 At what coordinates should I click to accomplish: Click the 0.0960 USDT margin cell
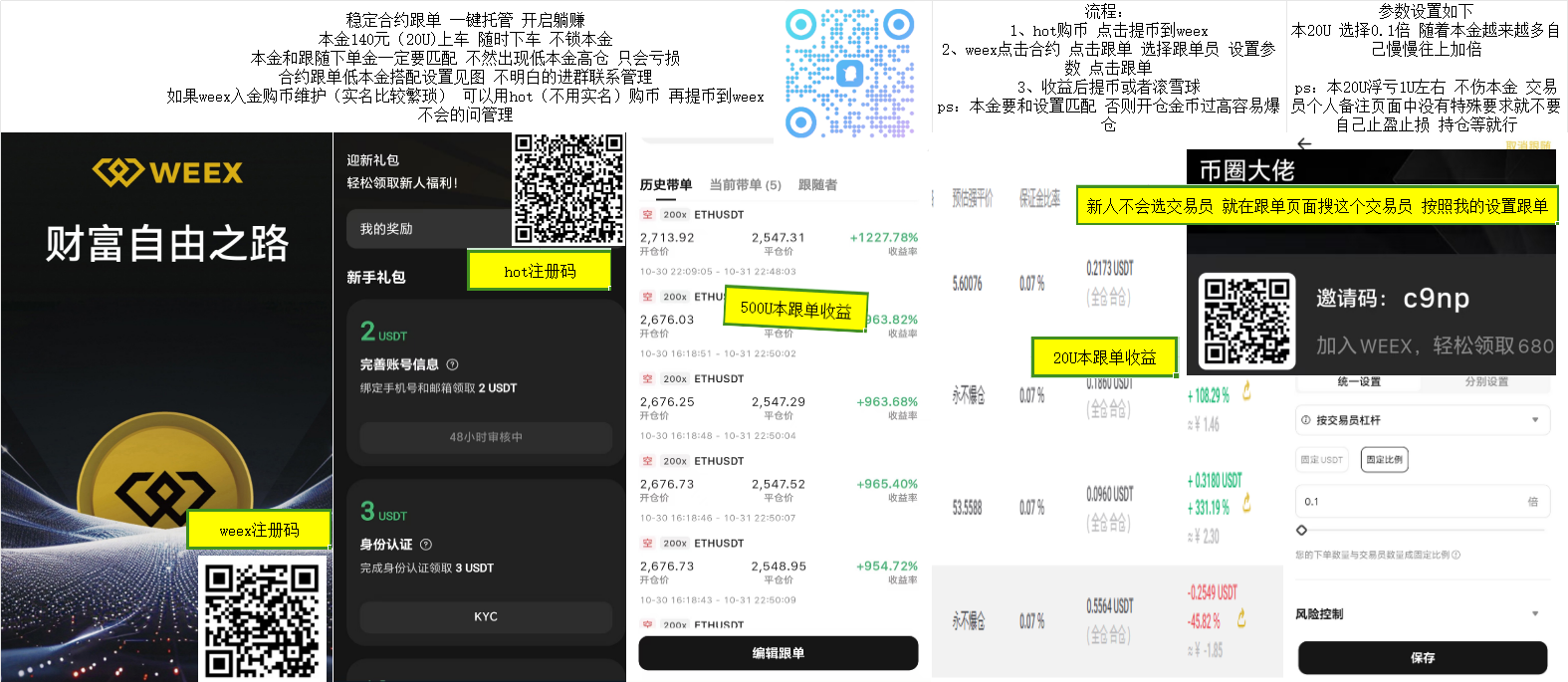[x=1110, y=494]
